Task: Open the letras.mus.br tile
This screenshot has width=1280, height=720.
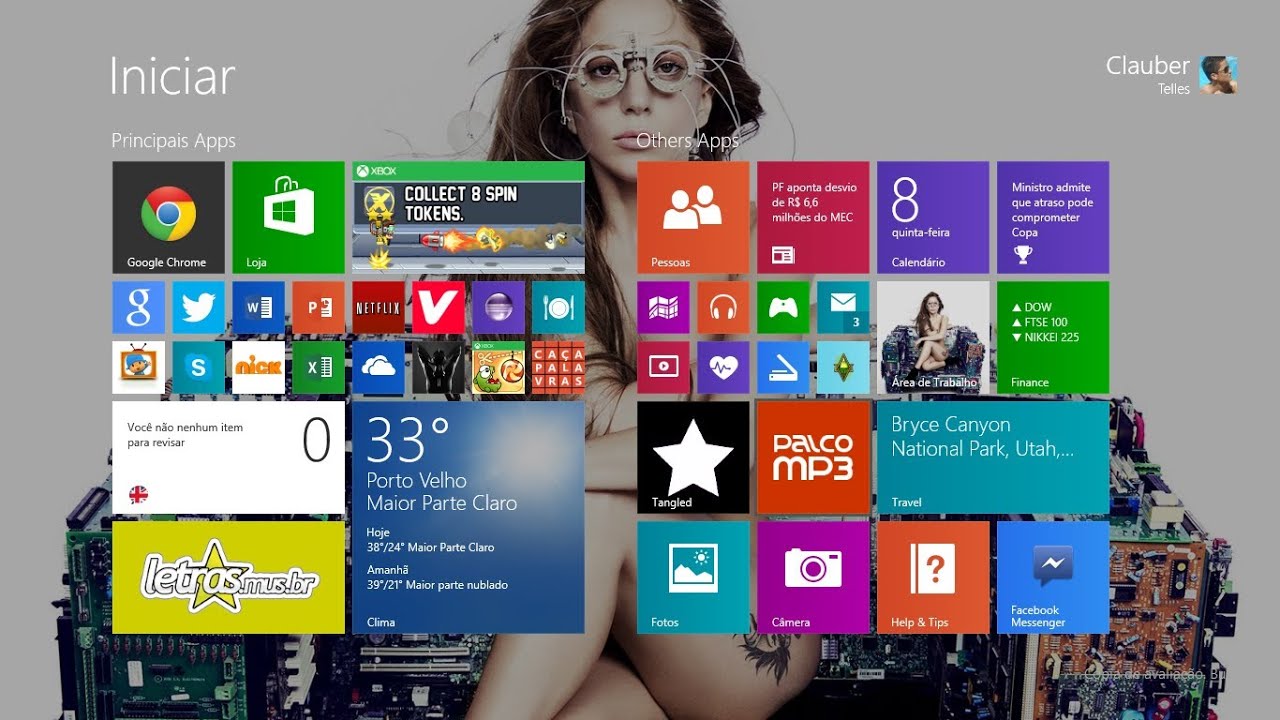Action: (228, 578)
